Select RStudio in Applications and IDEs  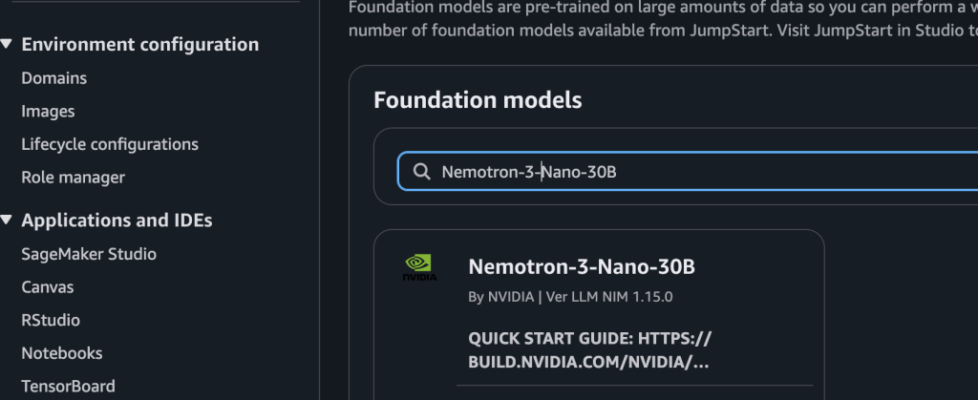pos(51,320)
